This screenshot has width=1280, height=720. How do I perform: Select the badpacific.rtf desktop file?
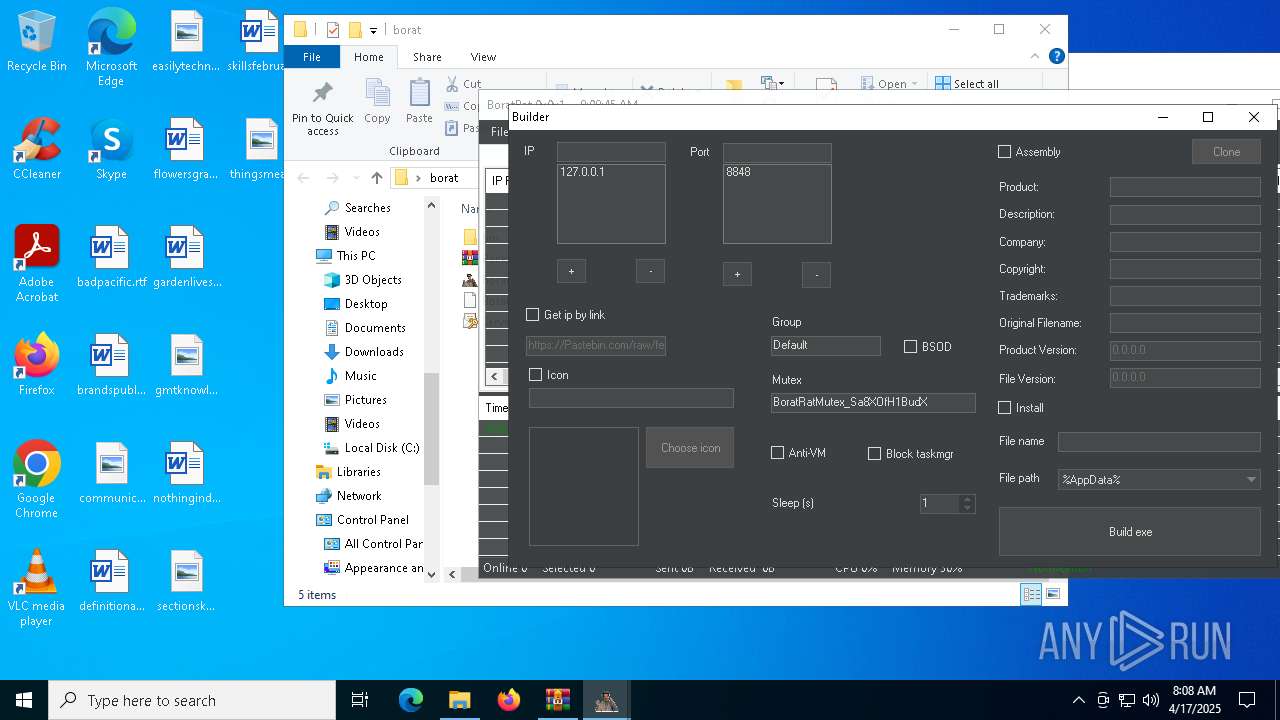(111, 258)
